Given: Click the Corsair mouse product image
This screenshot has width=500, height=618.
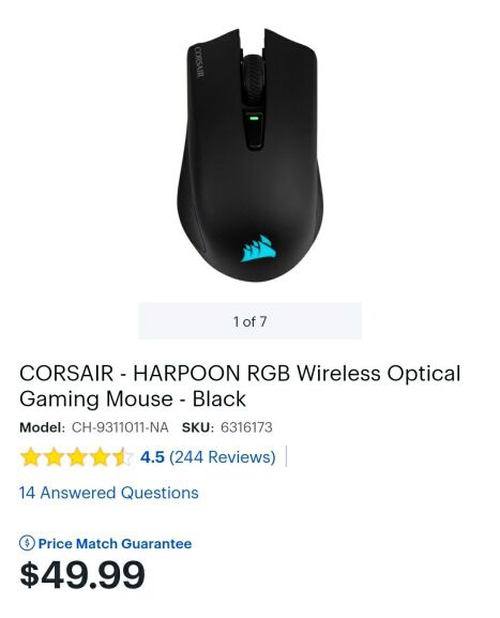Looking at the screenshot, I should tap(250, 154).
